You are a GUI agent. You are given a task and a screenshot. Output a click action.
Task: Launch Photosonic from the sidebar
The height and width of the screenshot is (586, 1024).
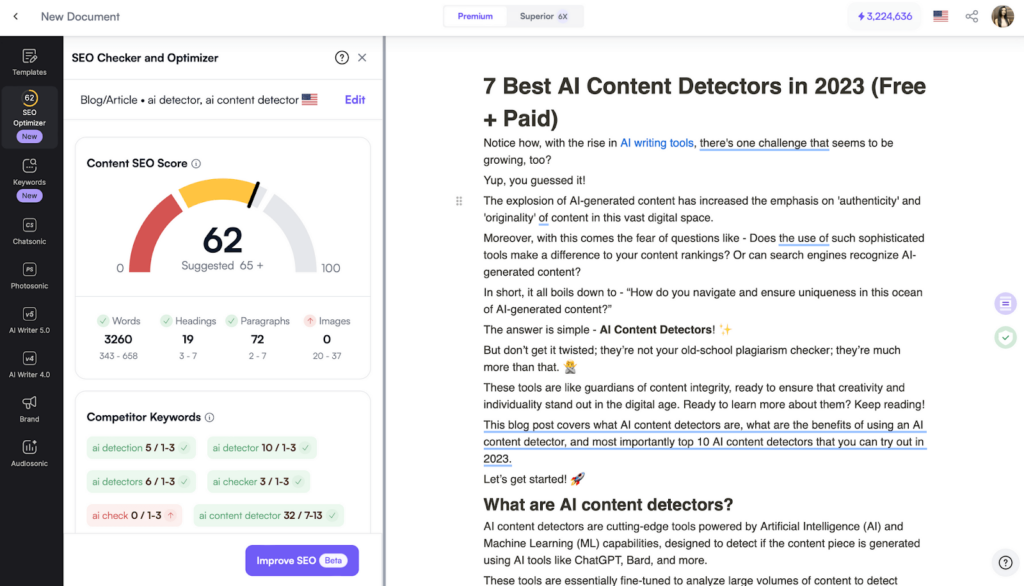pyautogui.click(x=29, y=276)
